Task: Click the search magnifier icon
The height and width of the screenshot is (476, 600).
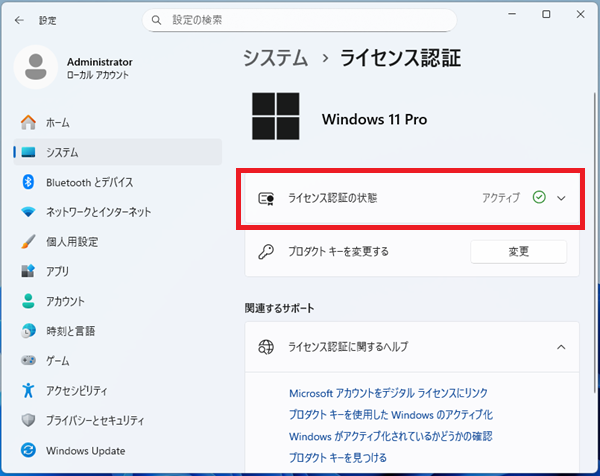Action: (x=156, y=19)
